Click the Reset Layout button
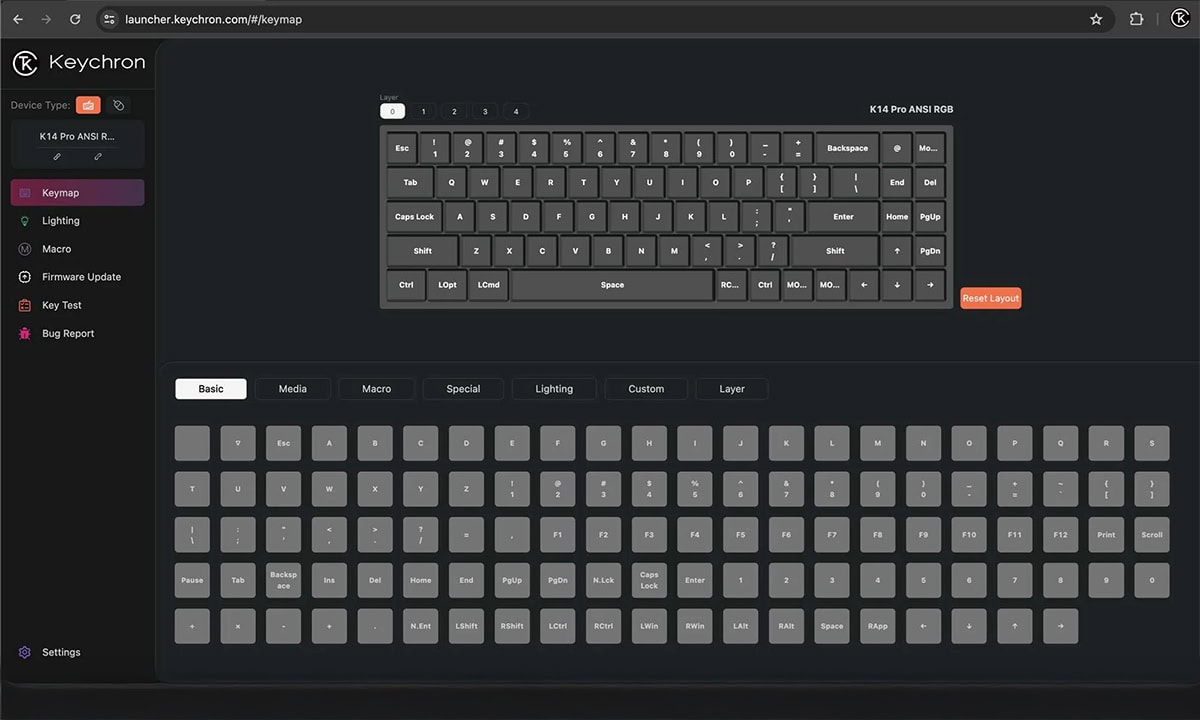 990,297
